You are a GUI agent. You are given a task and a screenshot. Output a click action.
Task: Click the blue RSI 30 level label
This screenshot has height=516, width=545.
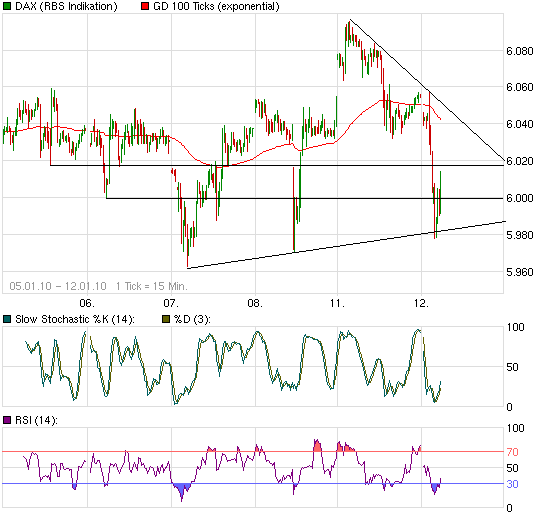coord(512,484)
